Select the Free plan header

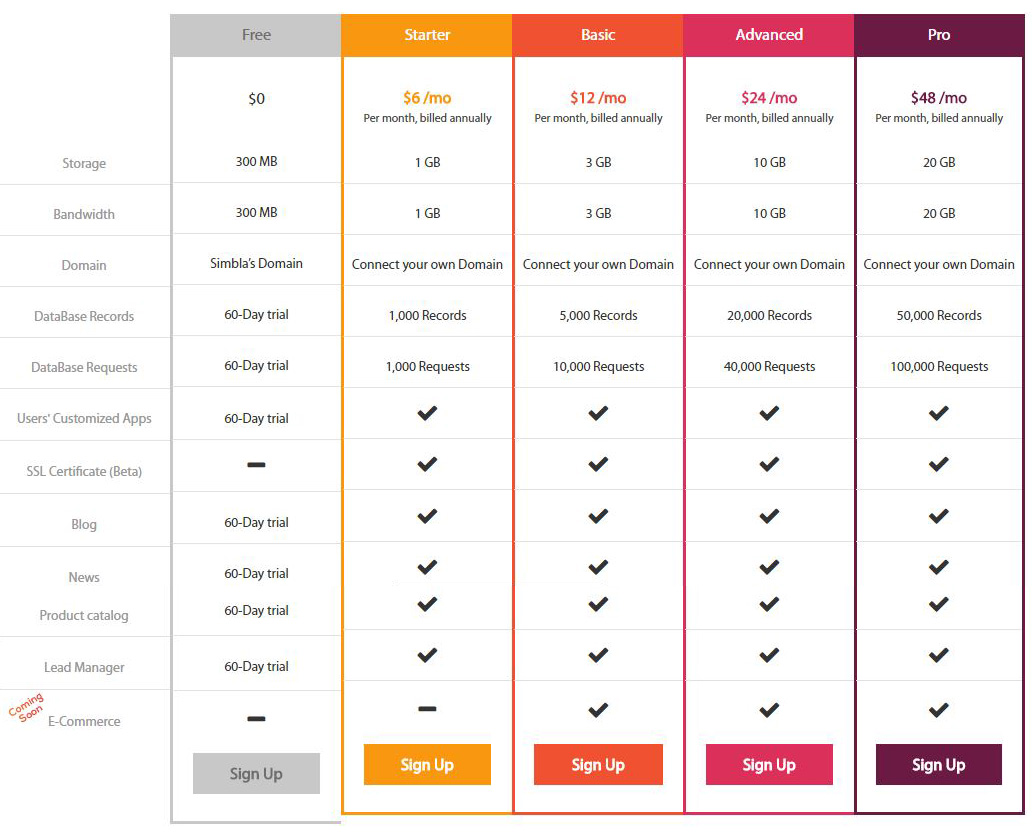tap(256, 35)
